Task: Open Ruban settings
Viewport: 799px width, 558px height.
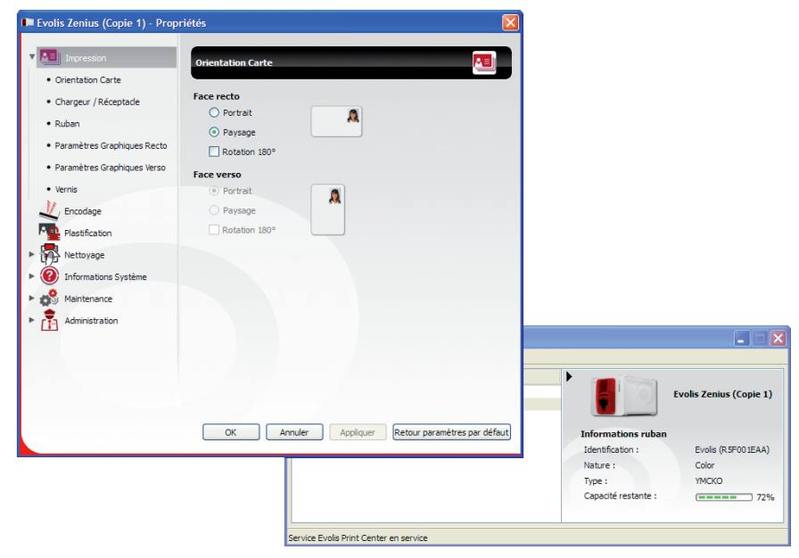Action: 67,124
